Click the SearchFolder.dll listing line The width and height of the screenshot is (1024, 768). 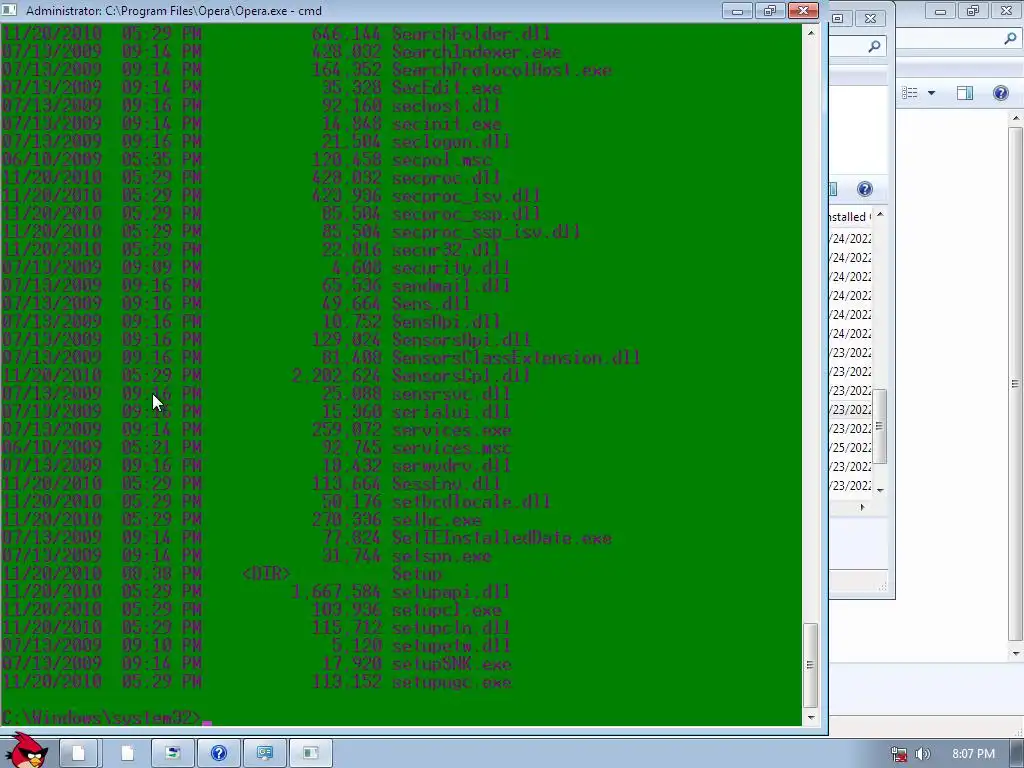point(276,33)
